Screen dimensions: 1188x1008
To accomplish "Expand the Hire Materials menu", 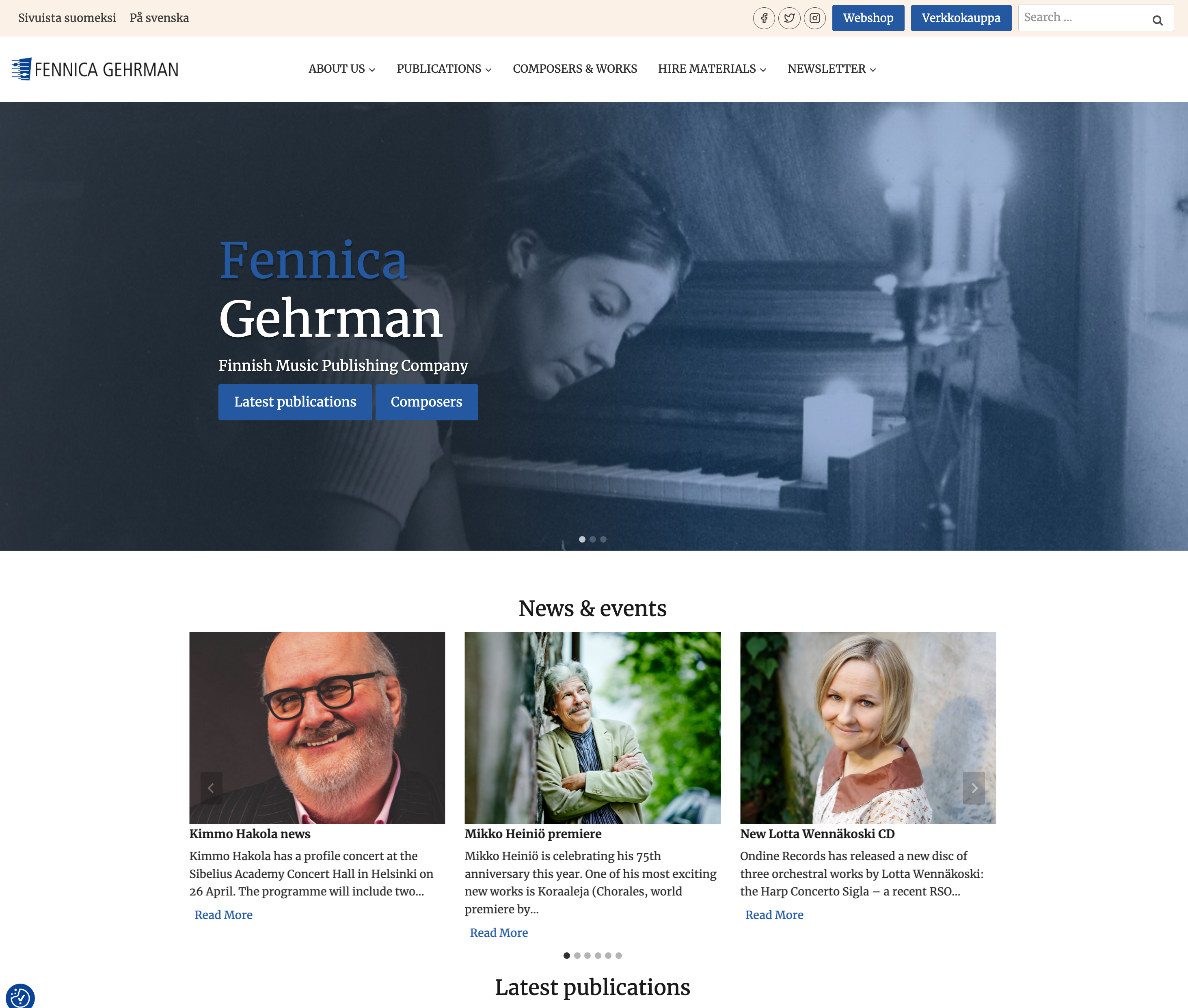I will [x=712, y=69].
